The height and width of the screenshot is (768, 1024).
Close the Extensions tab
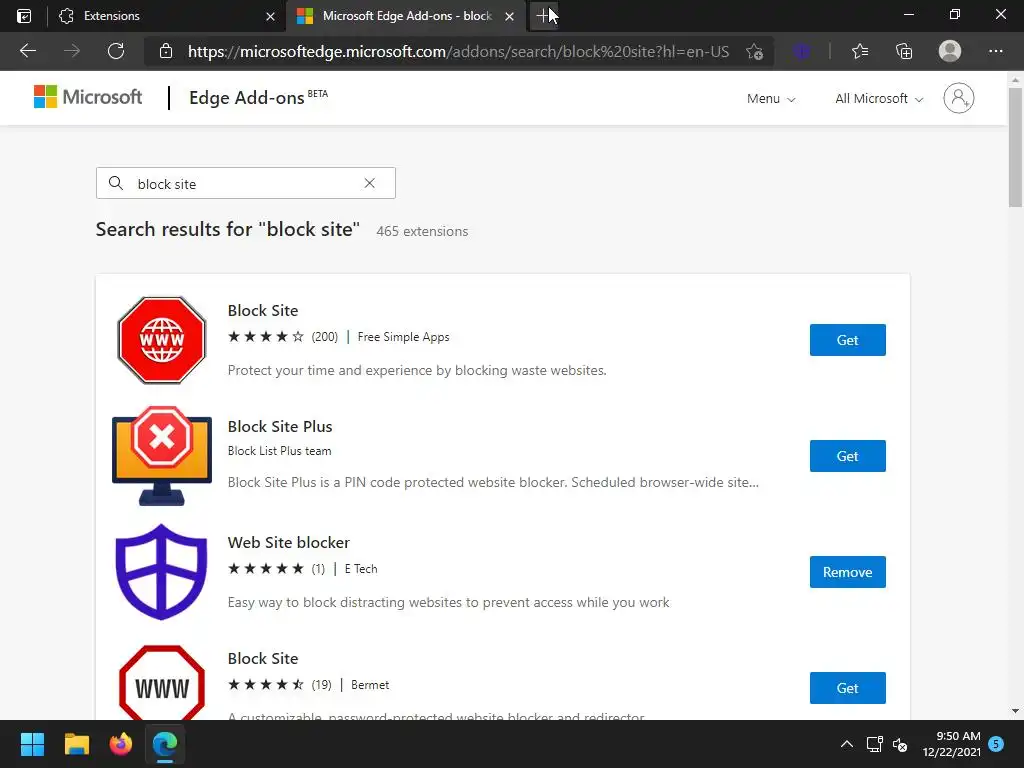[x=270, y=16]
